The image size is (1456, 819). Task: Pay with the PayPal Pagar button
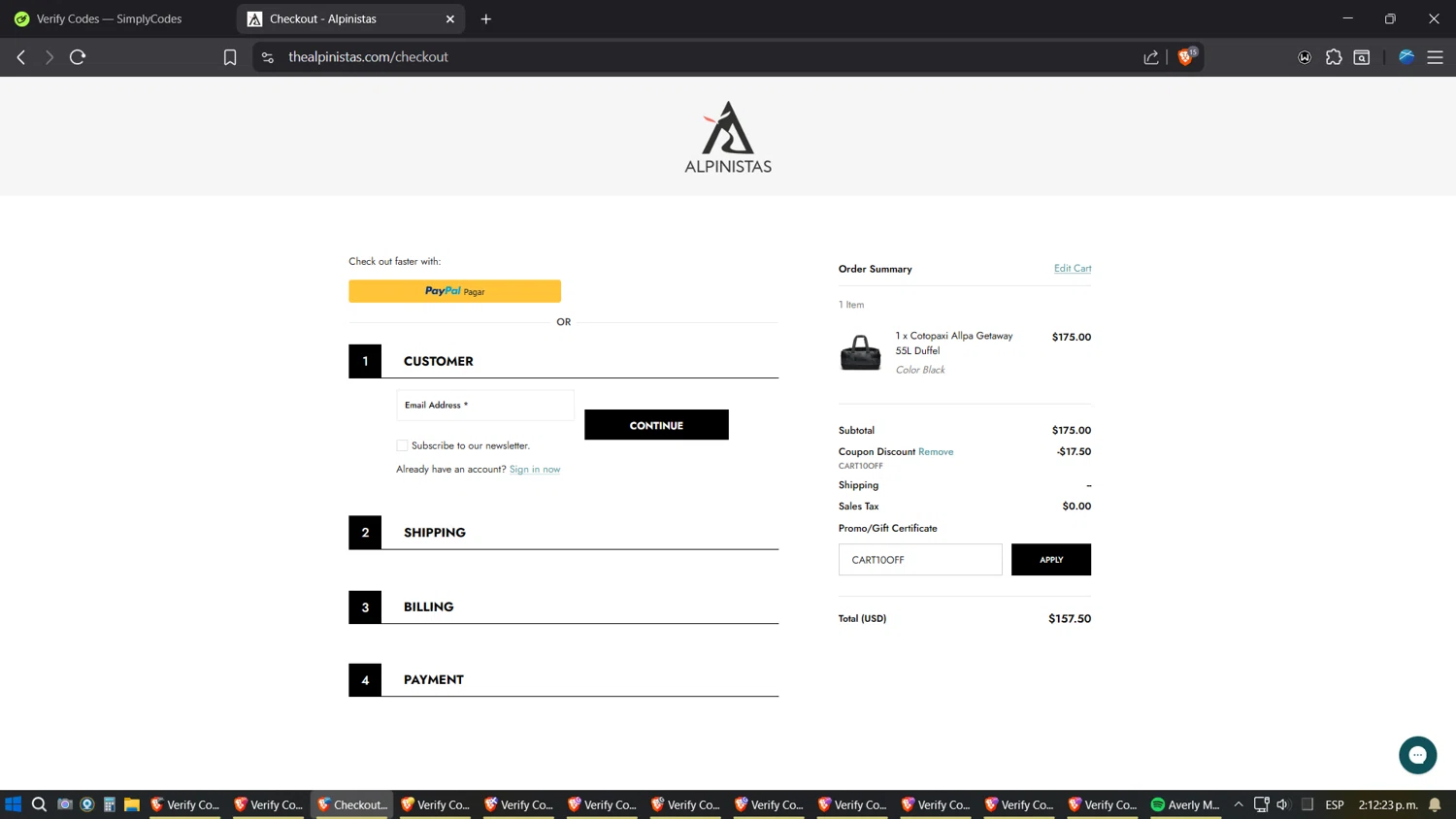point(454,291)
